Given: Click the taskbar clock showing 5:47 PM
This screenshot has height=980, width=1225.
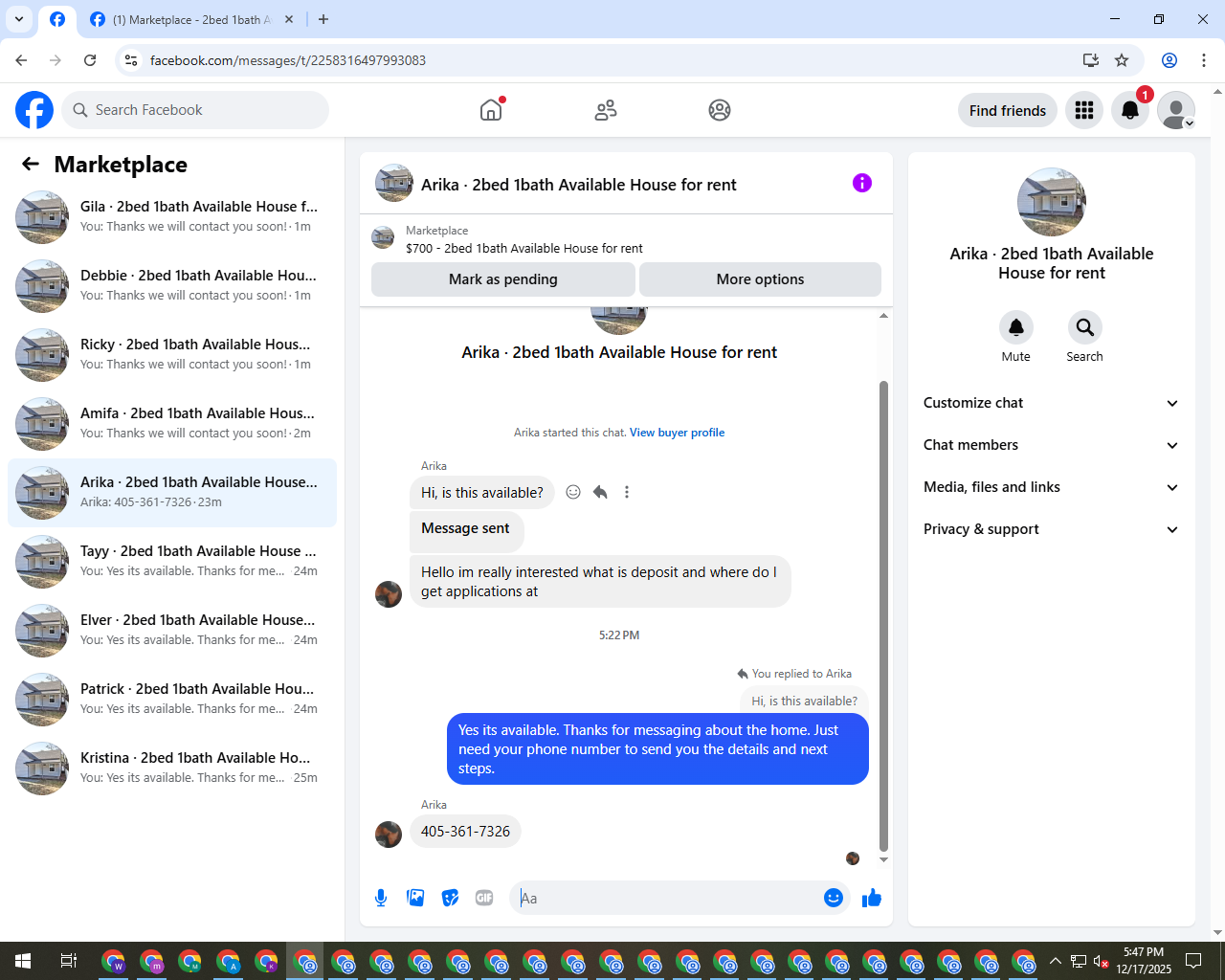Looking at the screenshot, I should [x=1144, y=961].
